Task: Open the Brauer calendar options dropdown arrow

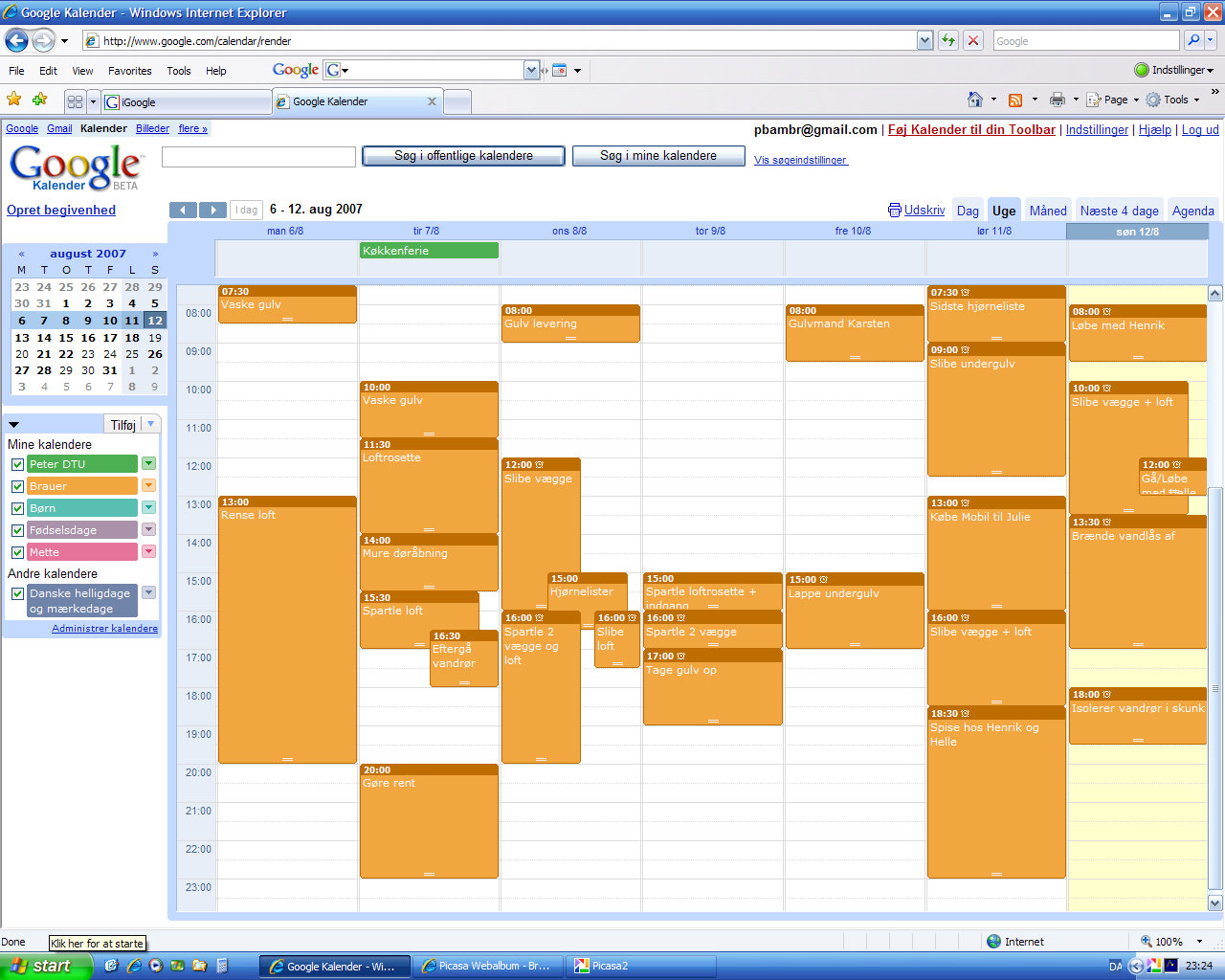Action: (x=148, y=485)
